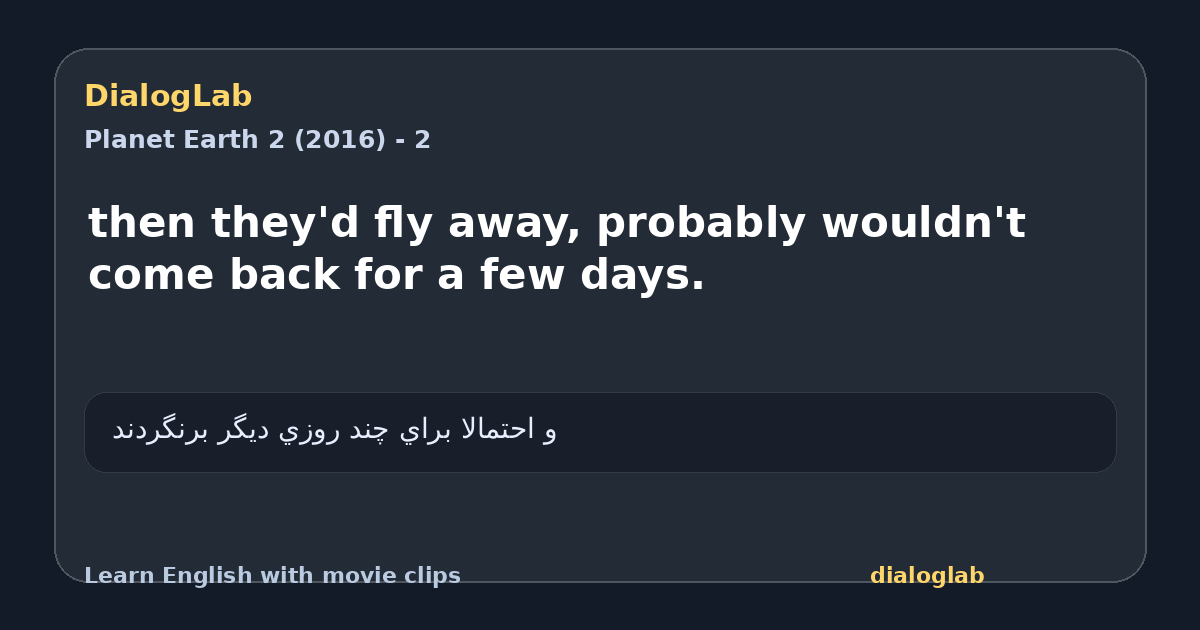1200x630 pixels.
Task: Select the word 'probably' in the English sentence
Action: pos(703,224)
